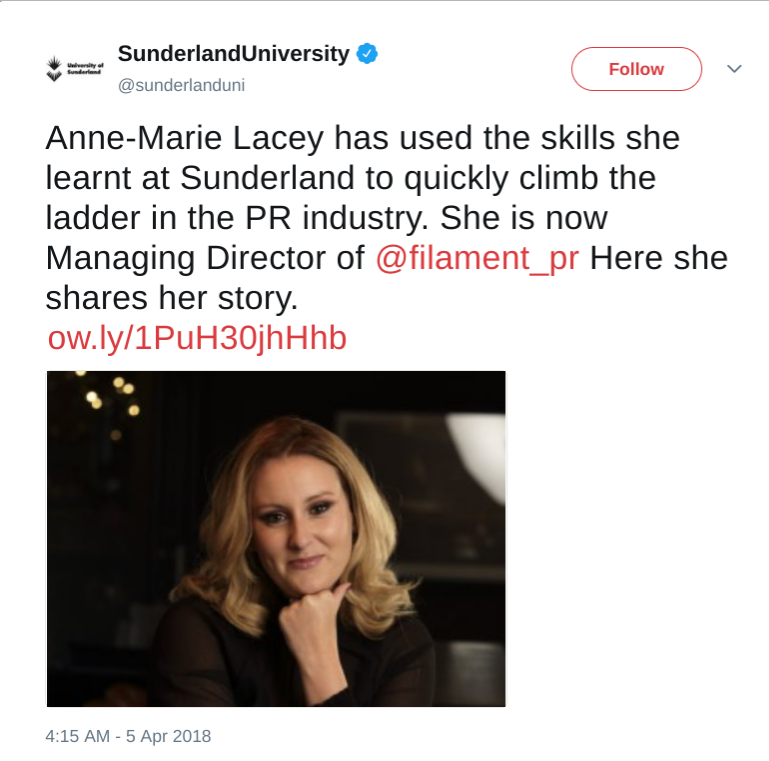Click the 4:15 AM time text

click(79, 736)
